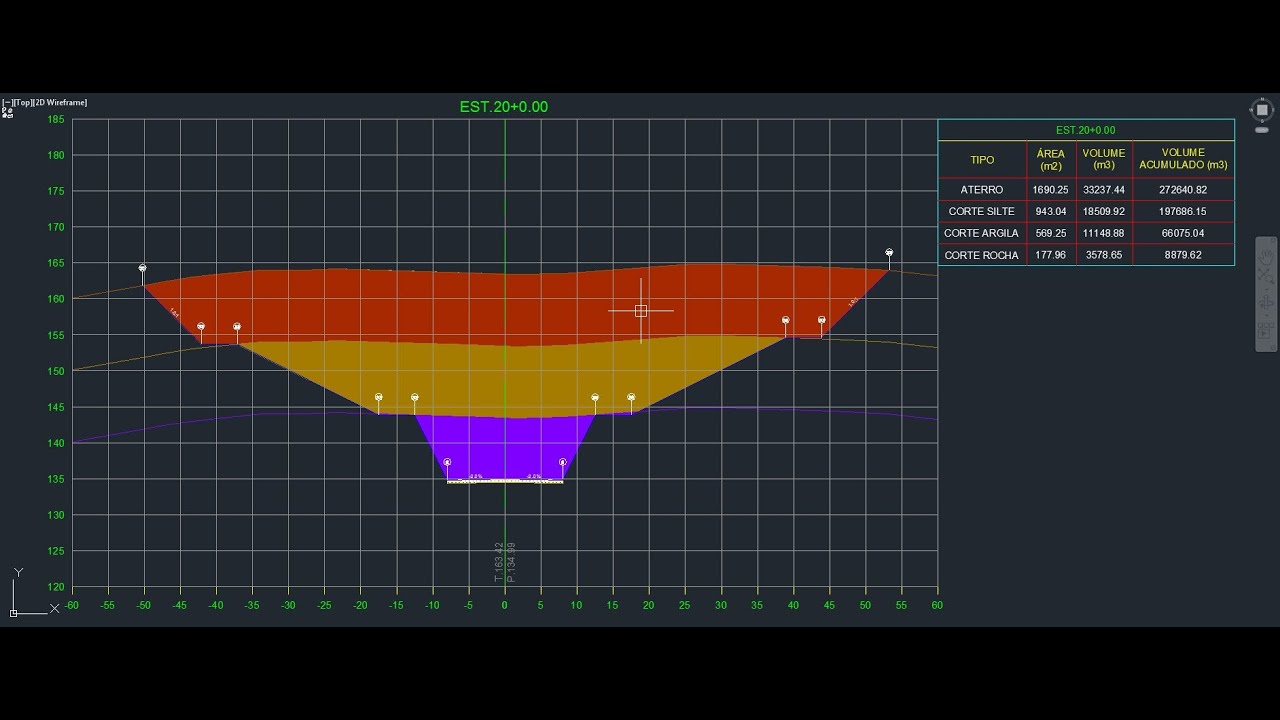
Task: Select the marker near offset 44 bench
Action: [822, 321]
